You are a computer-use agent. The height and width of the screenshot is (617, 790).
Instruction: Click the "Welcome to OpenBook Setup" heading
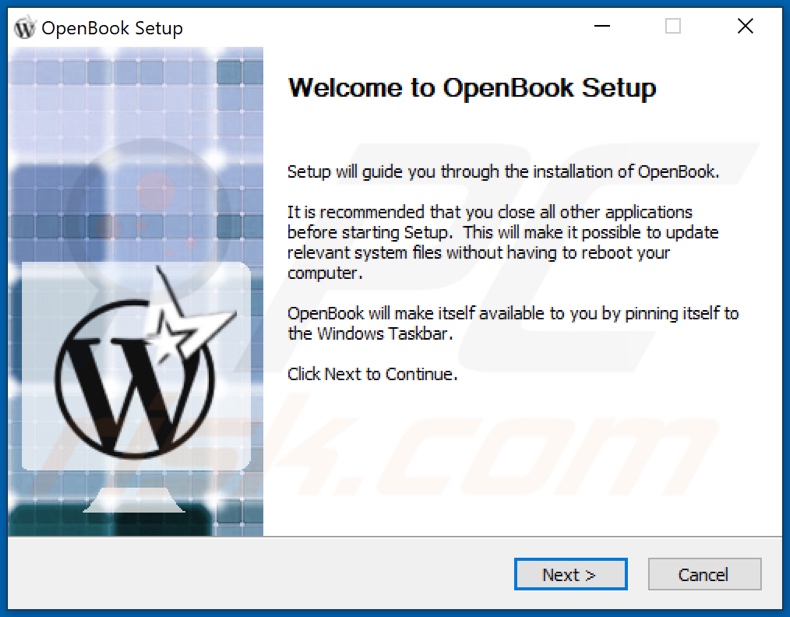tap(472, 88)
